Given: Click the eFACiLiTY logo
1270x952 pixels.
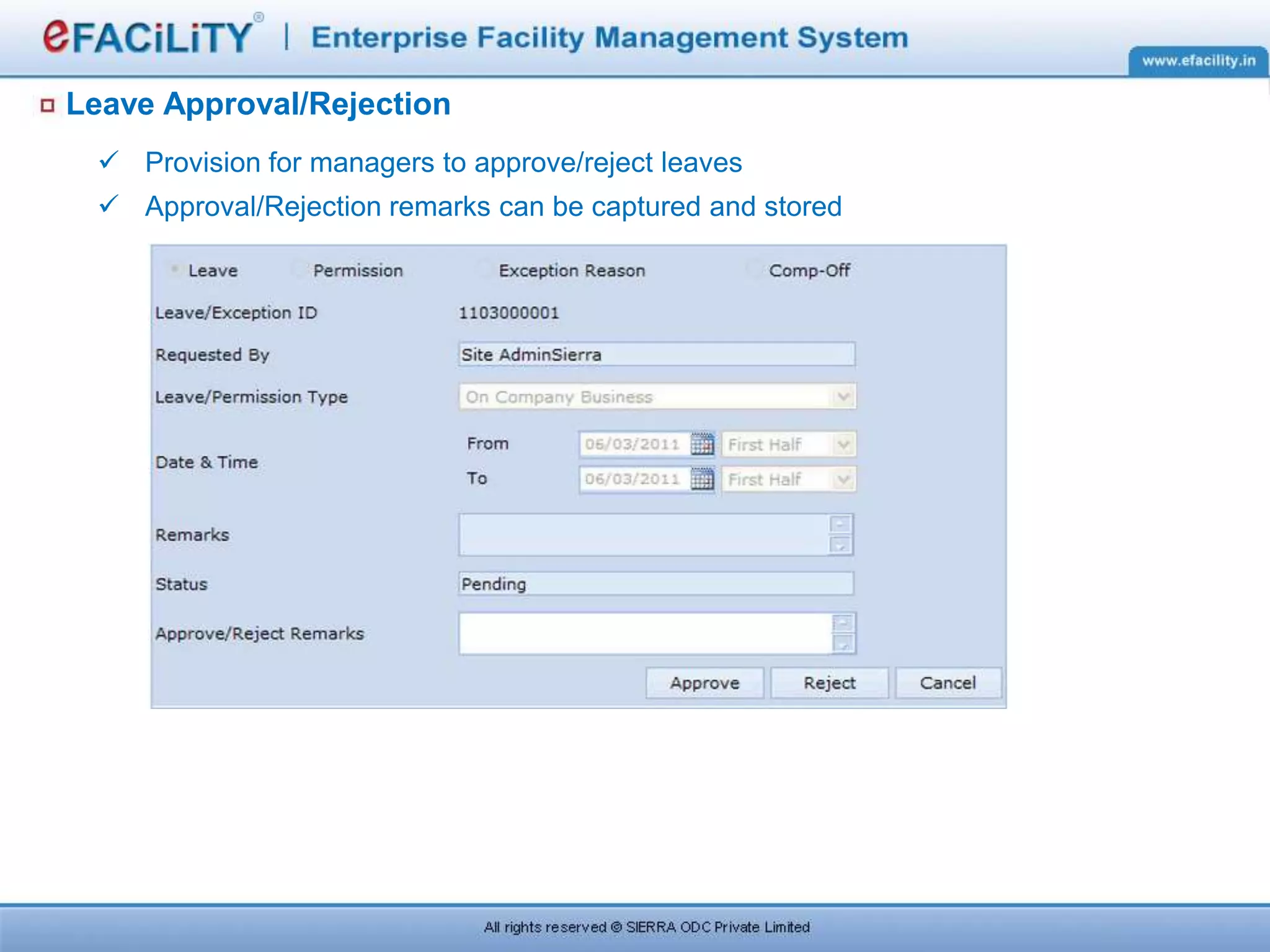Looking at the screenshot, I should [148, 36].
